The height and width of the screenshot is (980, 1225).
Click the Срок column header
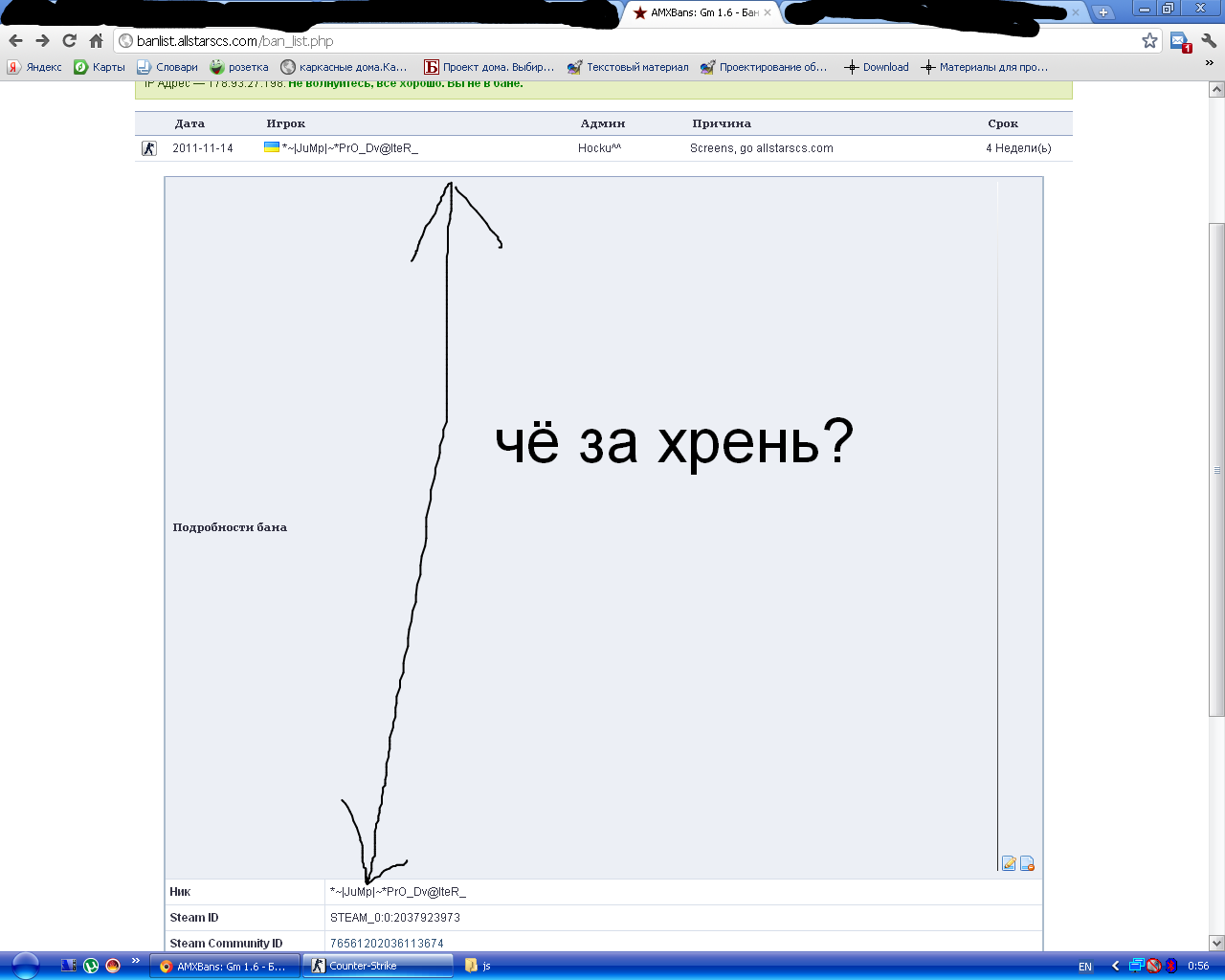point(1003,123)
